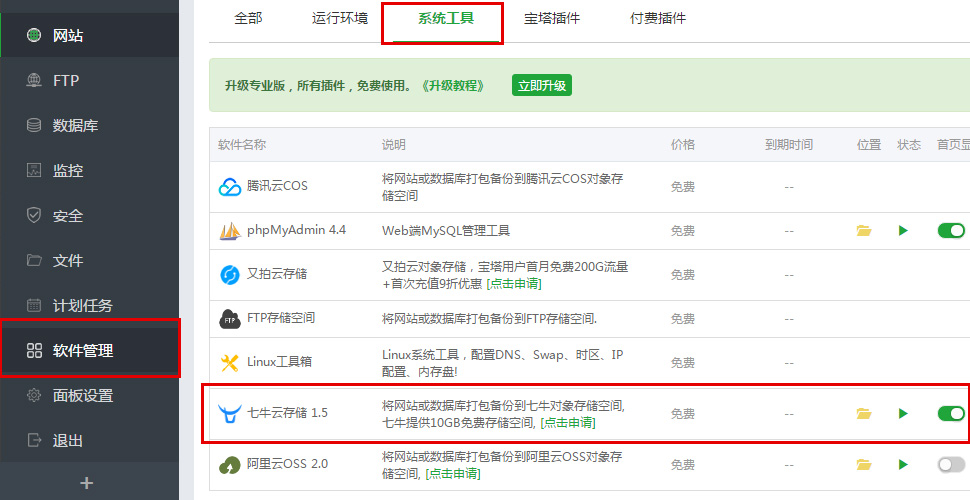Click the 又拍云存储 blue logo icon
The height and width of the screenshot is (500, 970).
tap(230, 274)
